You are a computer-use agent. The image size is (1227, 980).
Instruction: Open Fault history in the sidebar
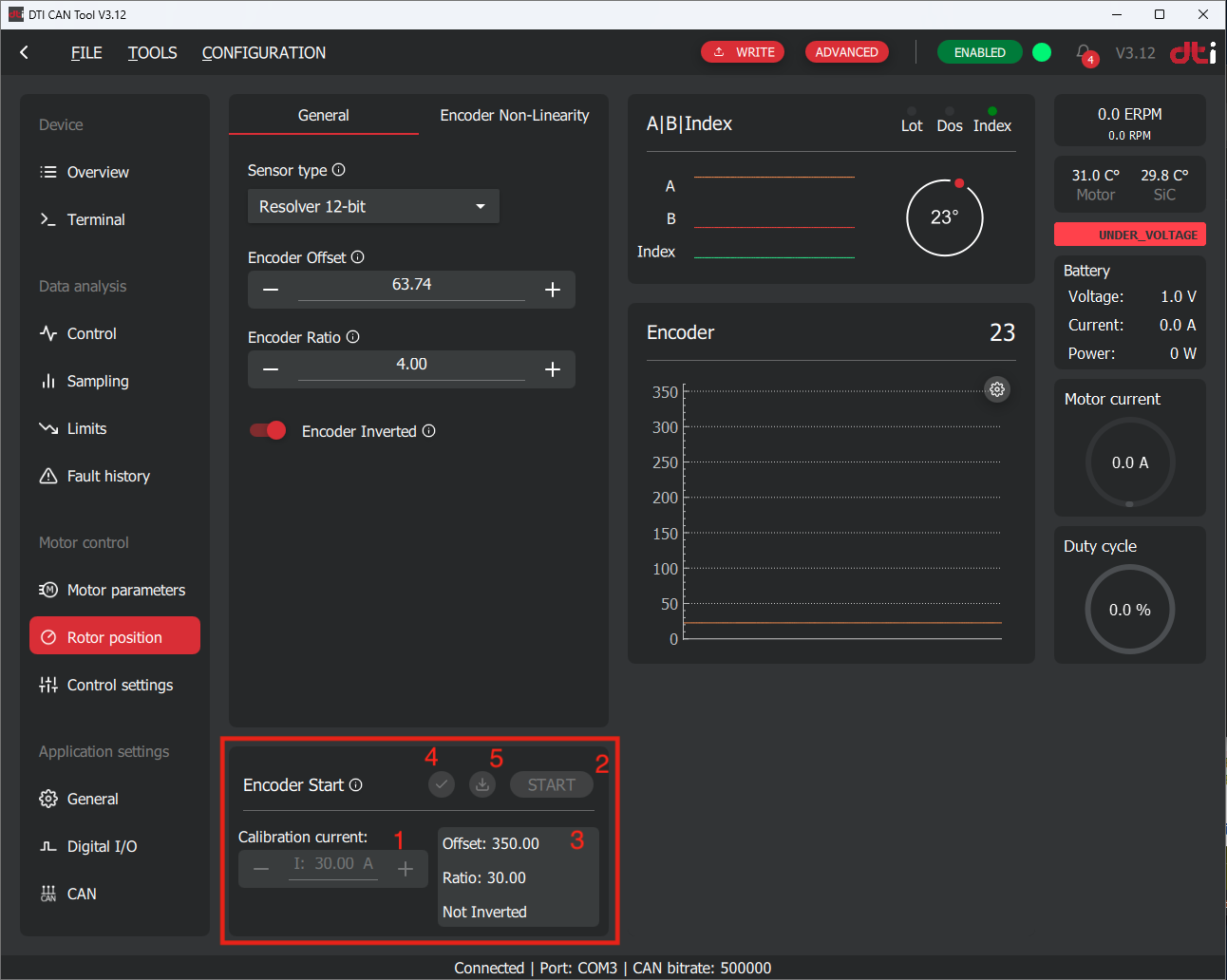click(115, 476)
